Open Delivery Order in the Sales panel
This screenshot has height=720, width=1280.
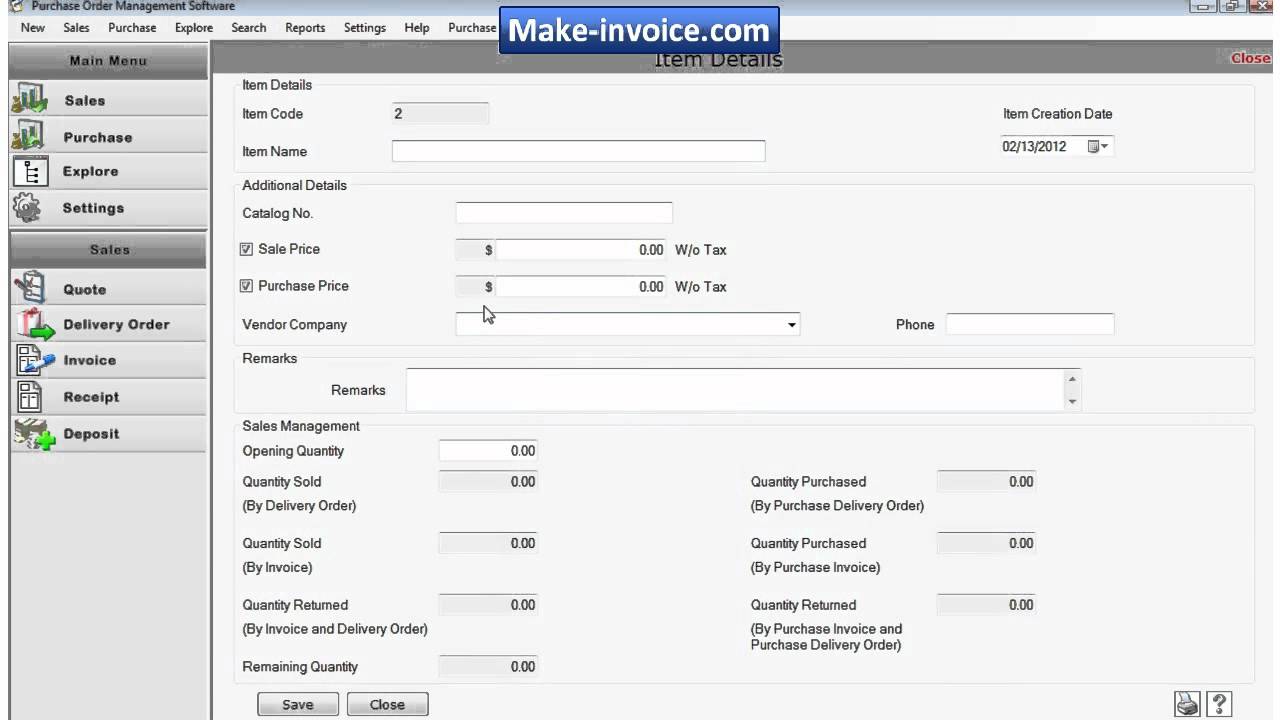tap(108, 324)
